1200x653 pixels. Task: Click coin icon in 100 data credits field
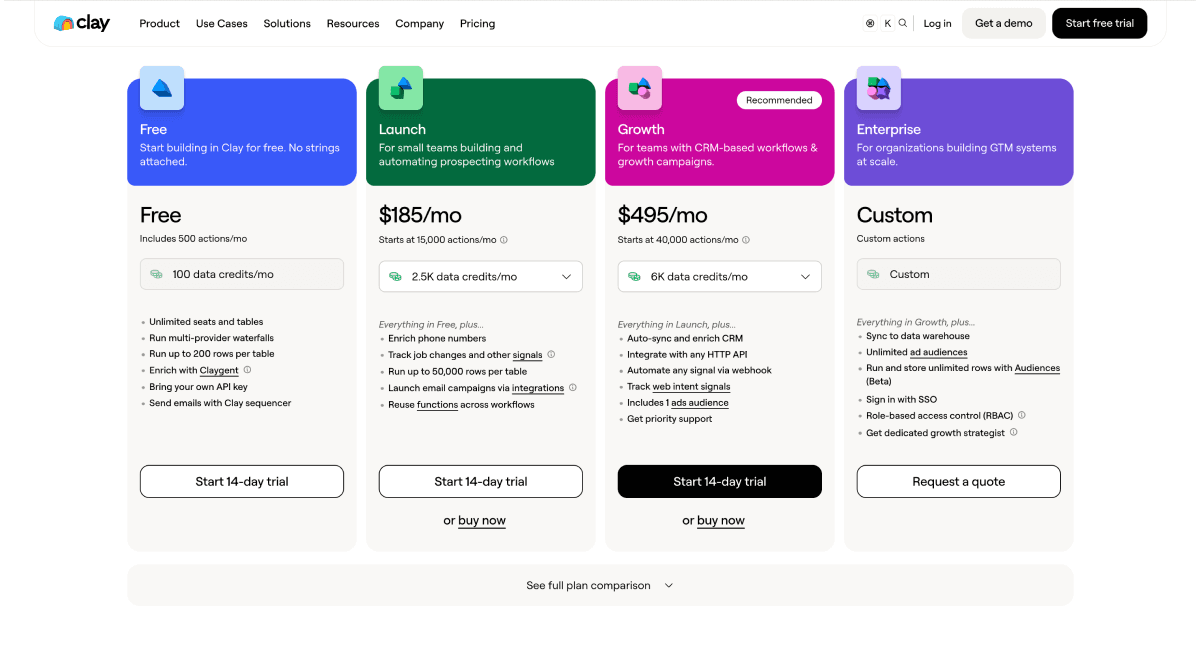pos(156,274)
